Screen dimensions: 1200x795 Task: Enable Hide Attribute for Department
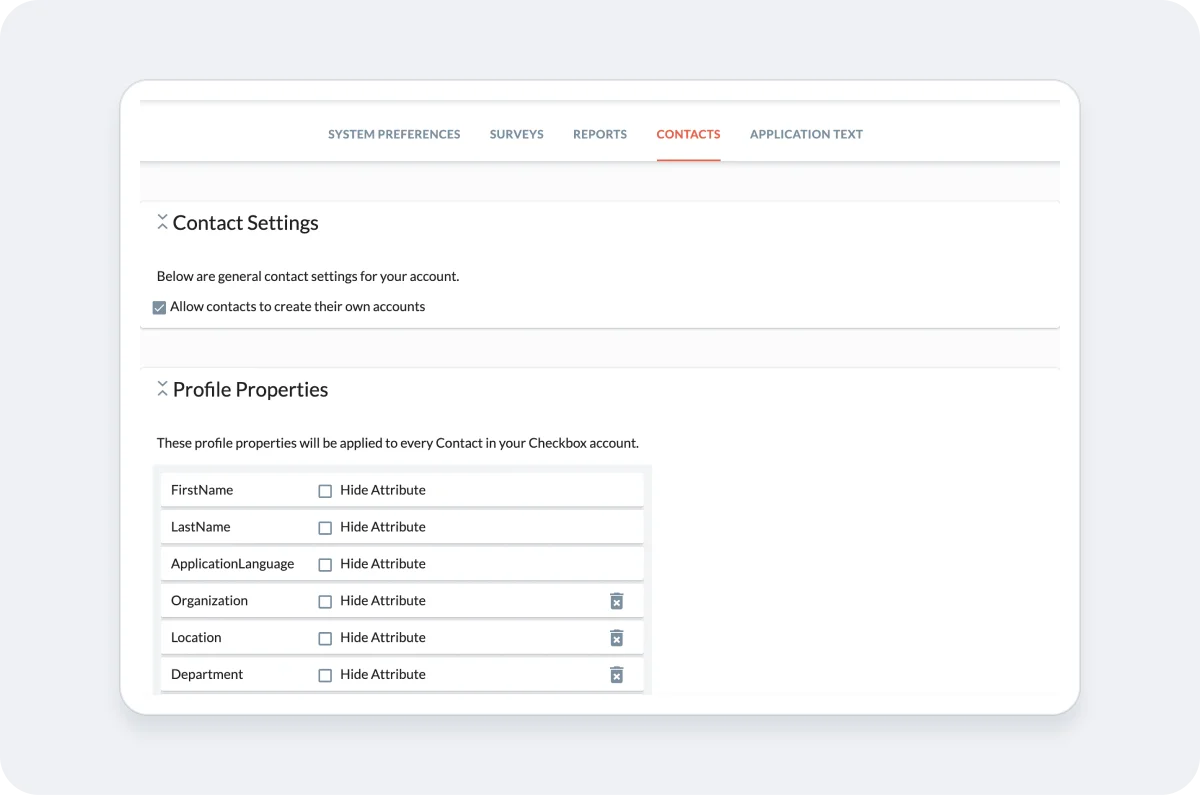[325, 675]
